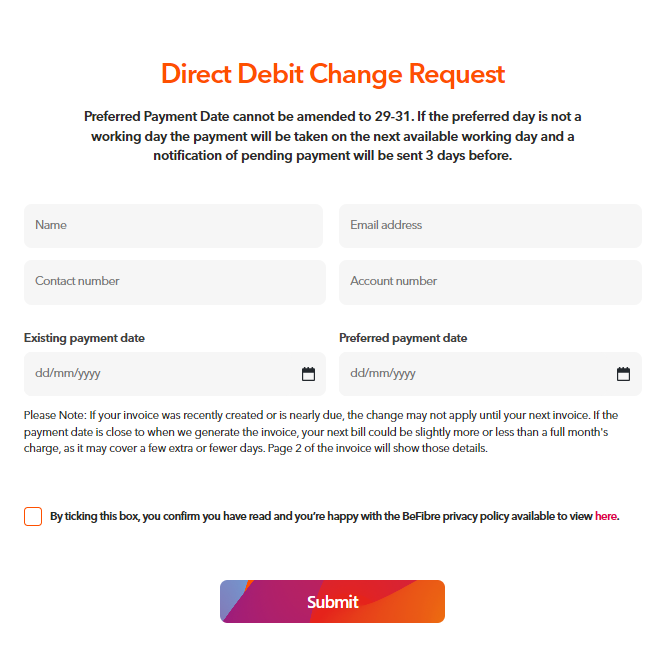This screenshot has height=669, width=667.
Task: Focus the Name input field
Action: click(173, 226)
